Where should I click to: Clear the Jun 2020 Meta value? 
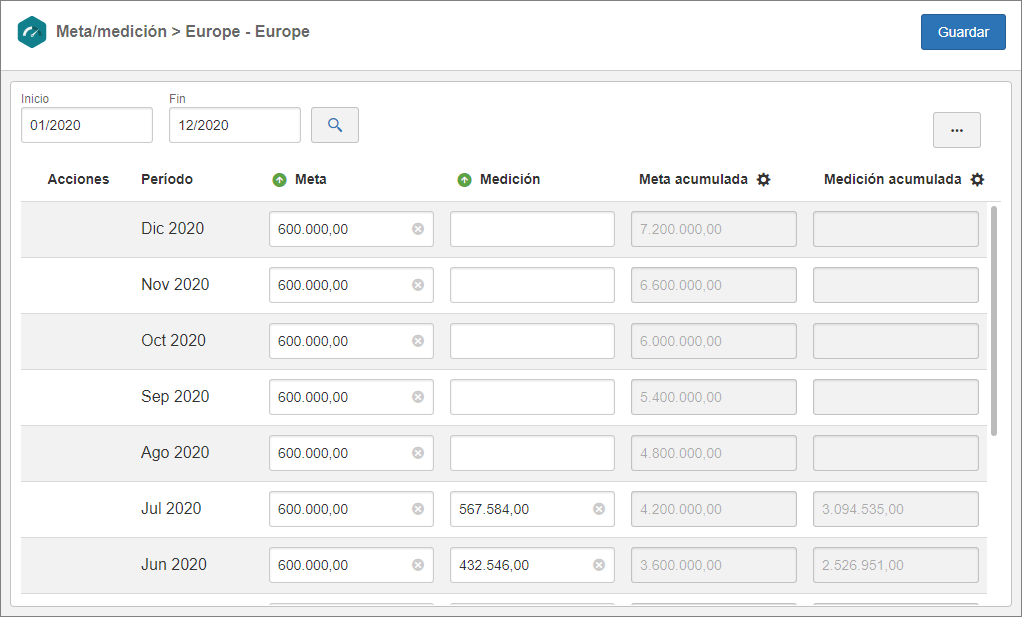pyautogui.click(x=418, y=565)
